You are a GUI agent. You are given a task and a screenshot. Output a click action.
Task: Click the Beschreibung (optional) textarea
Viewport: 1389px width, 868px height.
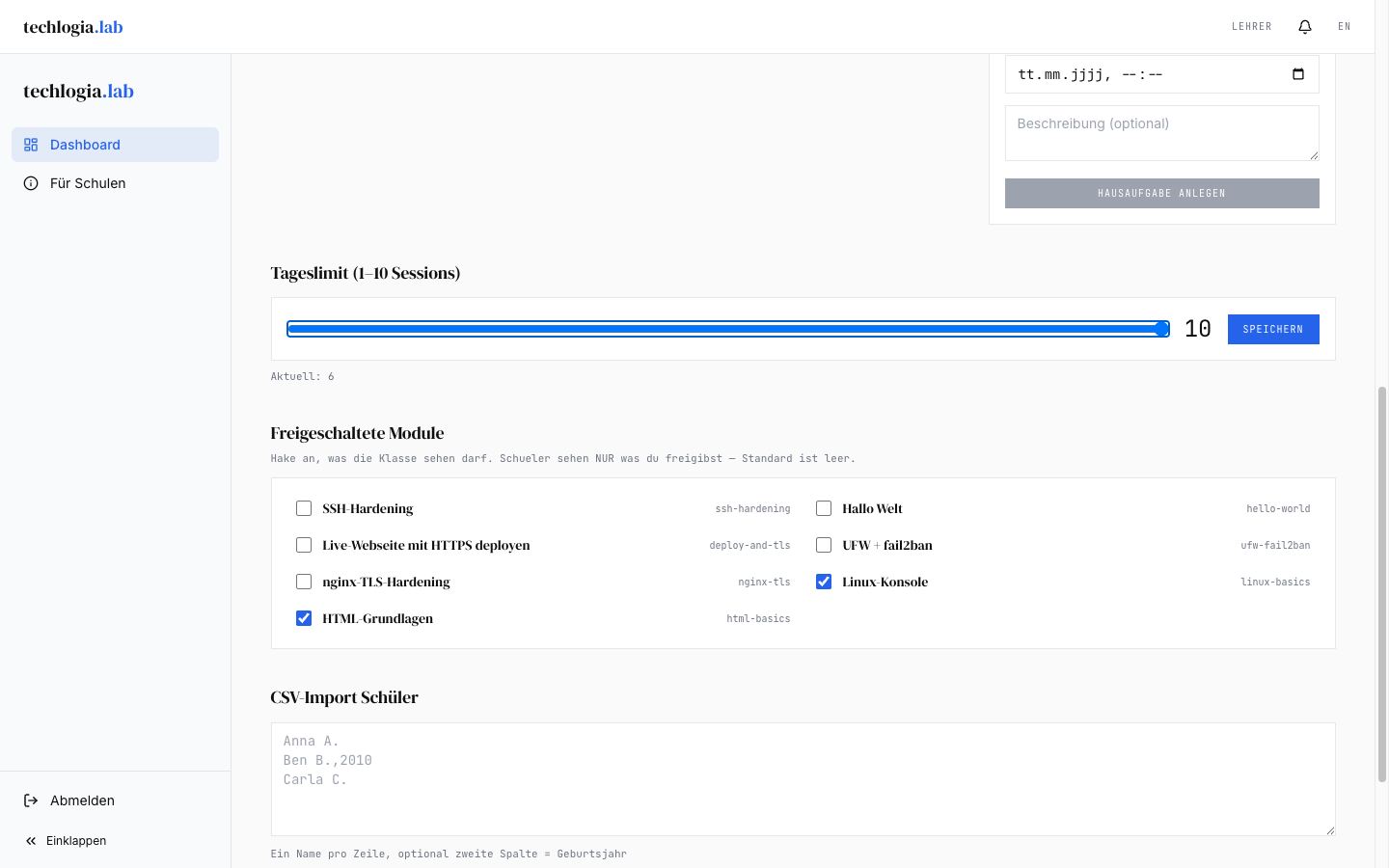1162,133
